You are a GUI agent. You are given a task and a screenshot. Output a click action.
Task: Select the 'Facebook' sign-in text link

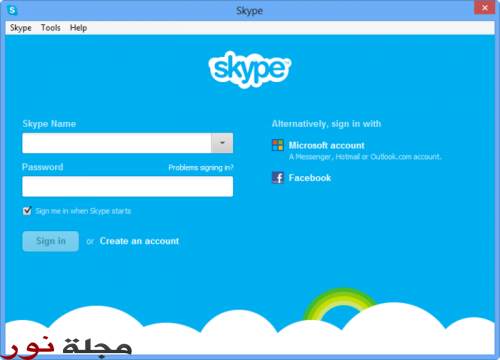click(310, 178)
